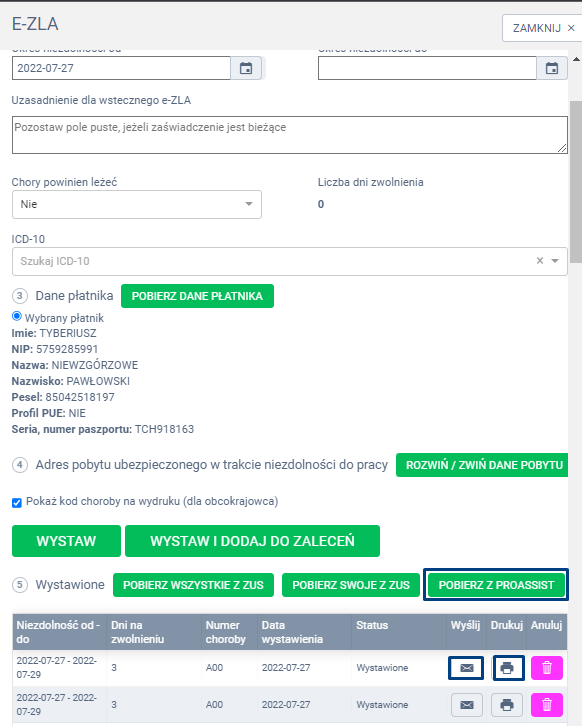The height and width of the screenshot is (726, 582).
Task: Cancel second certificate with pink trash icon
Action: [547, 705]
